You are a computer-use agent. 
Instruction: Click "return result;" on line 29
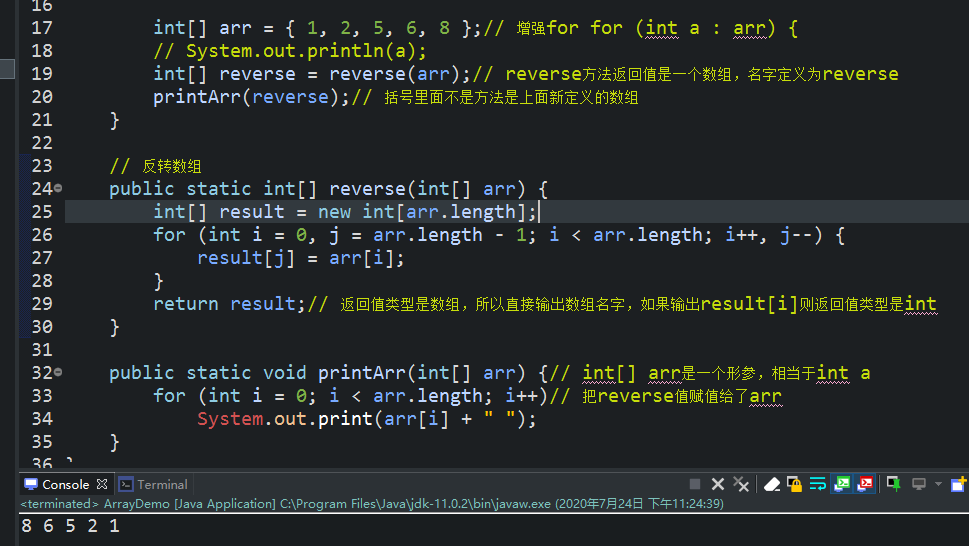coord(230,304)
